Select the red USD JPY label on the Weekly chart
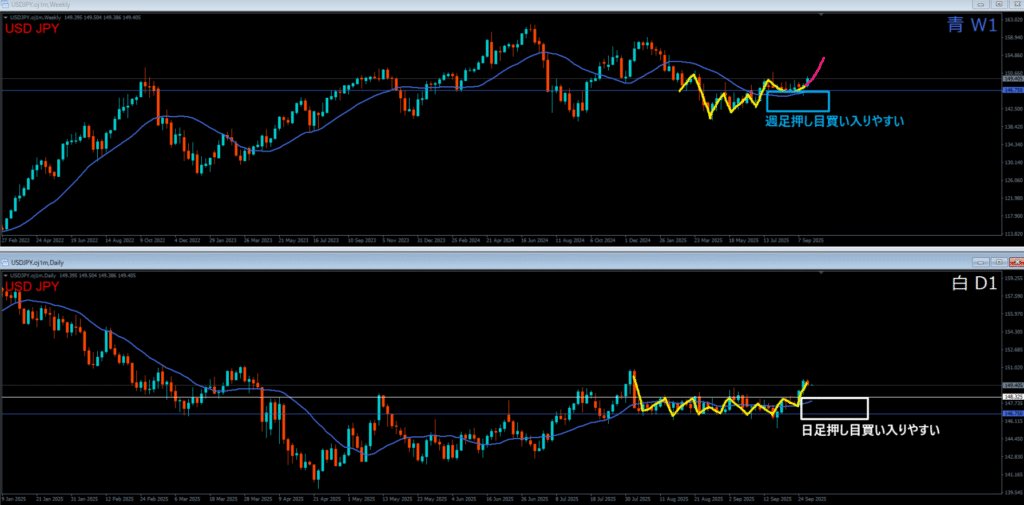The image size is (1024, 505). coord(31,29)
